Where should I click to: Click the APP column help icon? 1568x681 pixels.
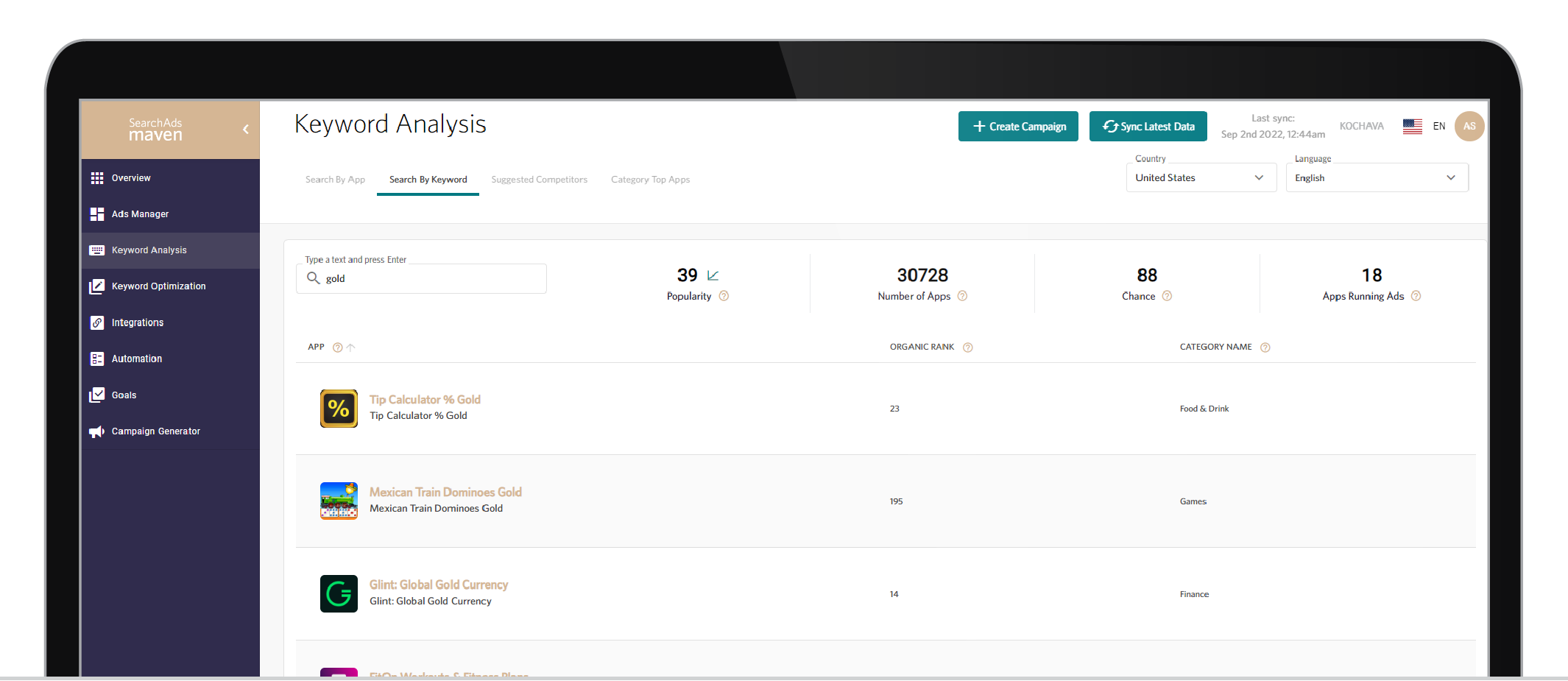(x=337, y=347)
